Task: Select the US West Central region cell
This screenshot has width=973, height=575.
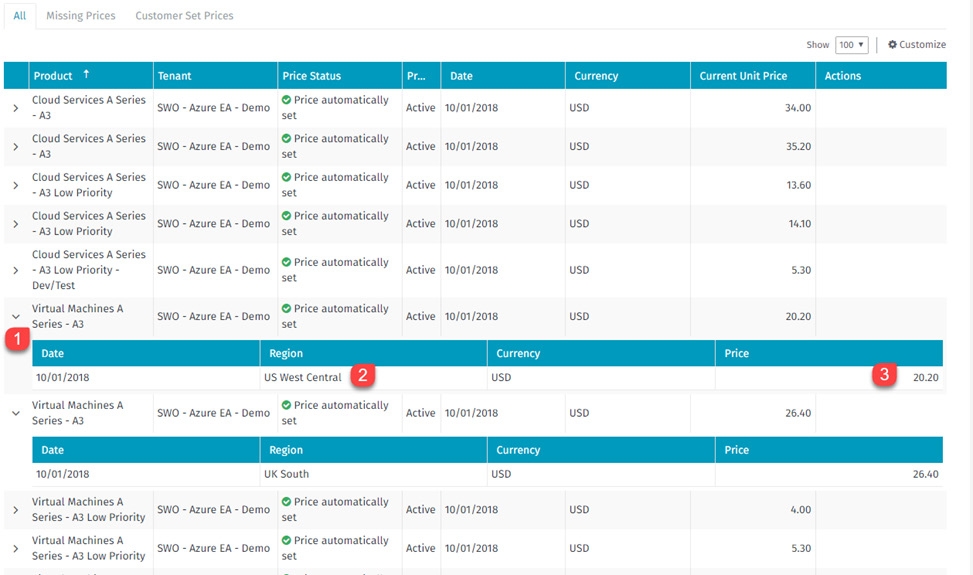Action: 302,378
